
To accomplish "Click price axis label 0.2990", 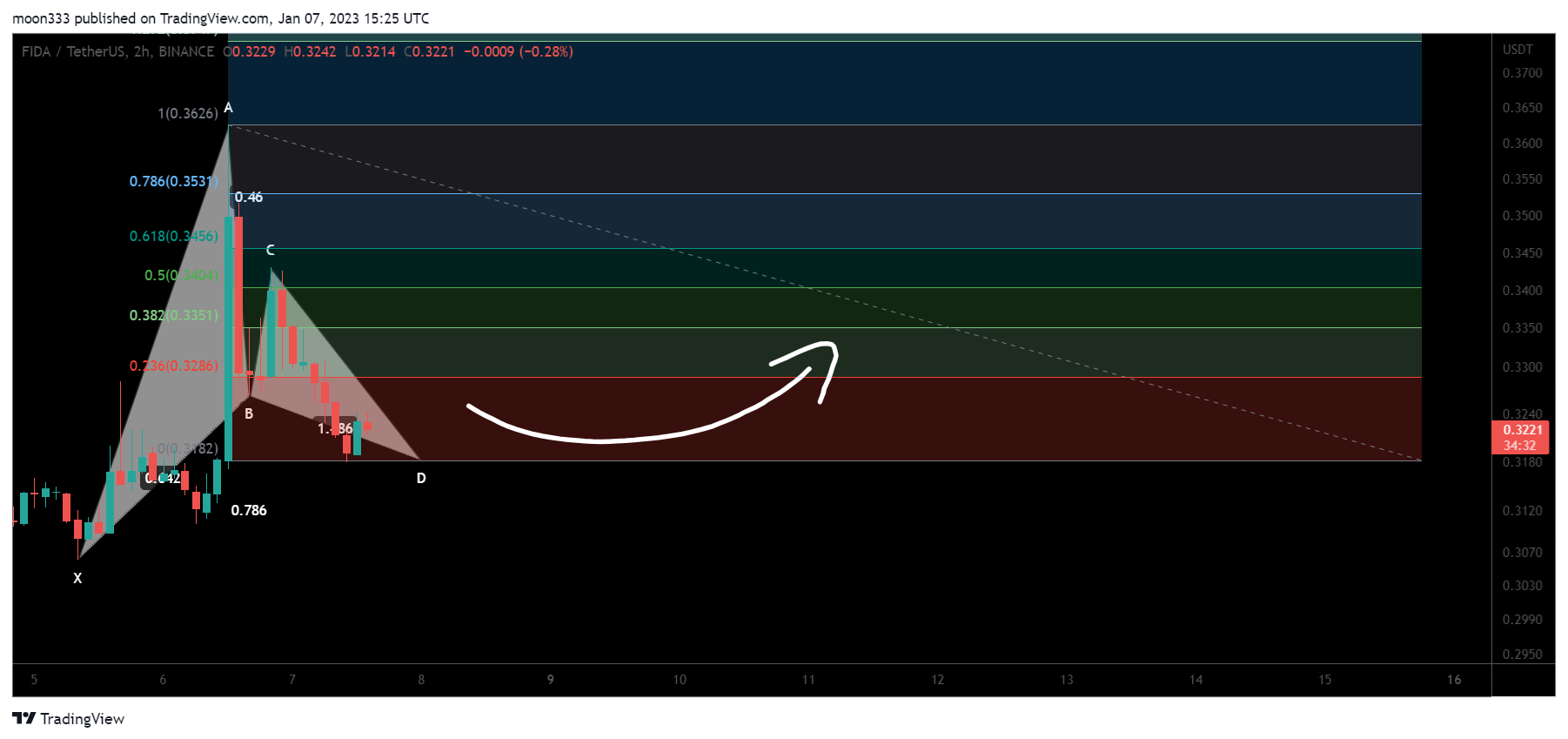I will (x=1522, y=620).
